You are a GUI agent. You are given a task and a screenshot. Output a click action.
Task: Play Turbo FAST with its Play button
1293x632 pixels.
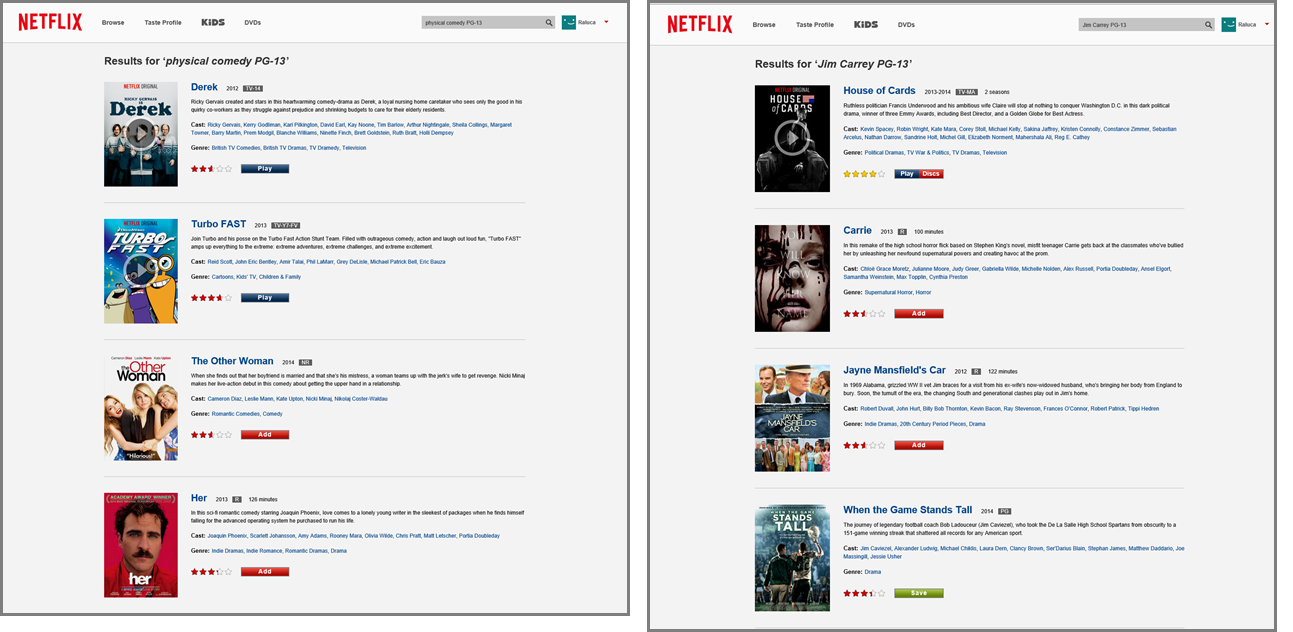(265, 298)
